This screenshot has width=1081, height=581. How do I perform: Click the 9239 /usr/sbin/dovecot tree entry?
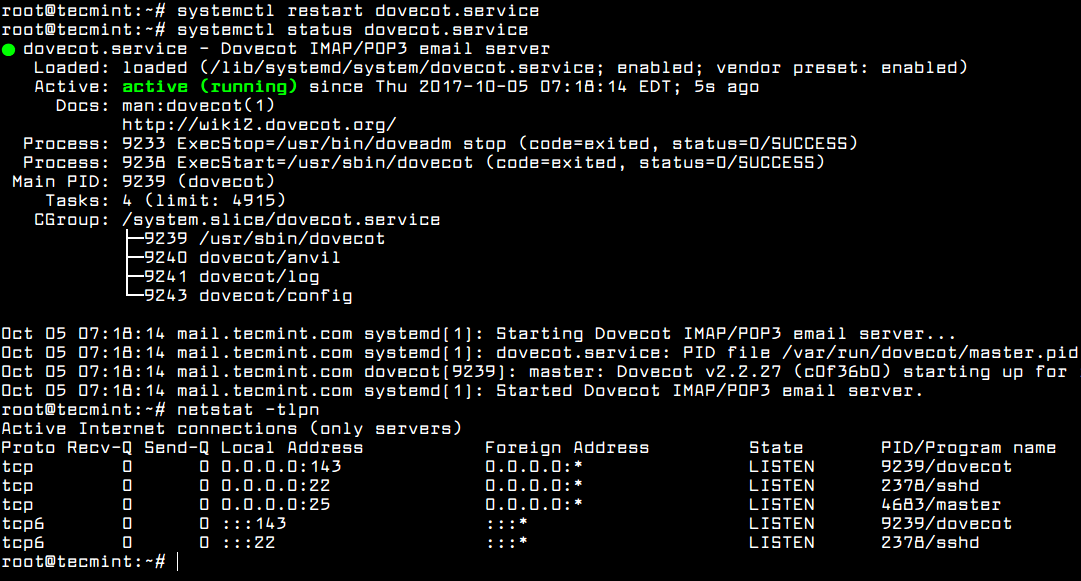(265, 238)
